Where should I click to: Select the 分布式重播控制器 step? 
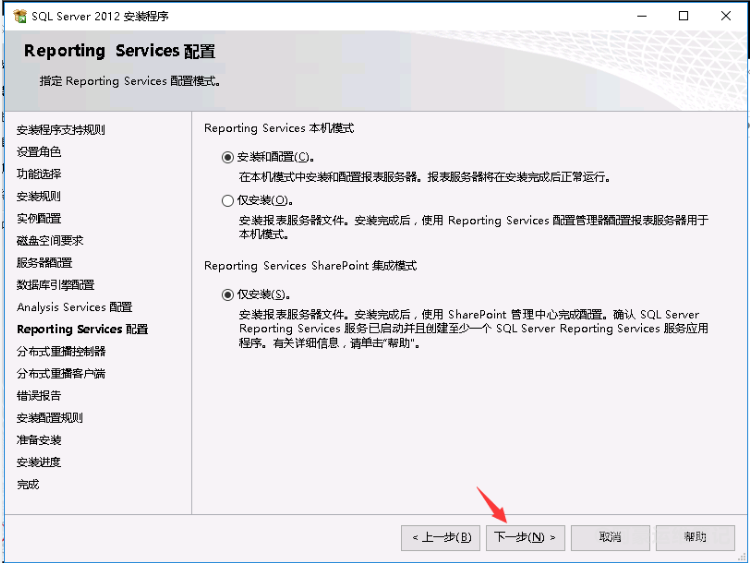tap(61, 351)
